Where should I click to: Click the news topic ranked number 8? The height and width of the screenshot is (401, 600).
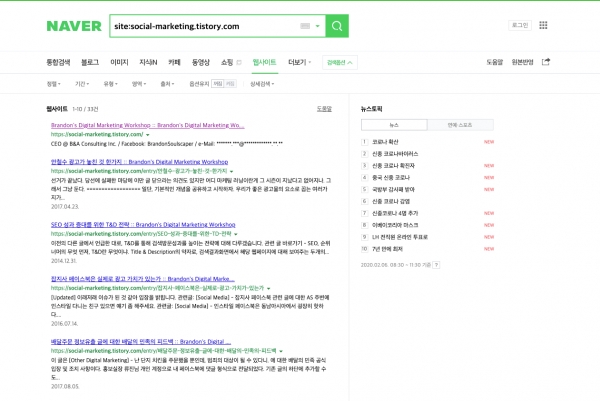coord(395,225)
